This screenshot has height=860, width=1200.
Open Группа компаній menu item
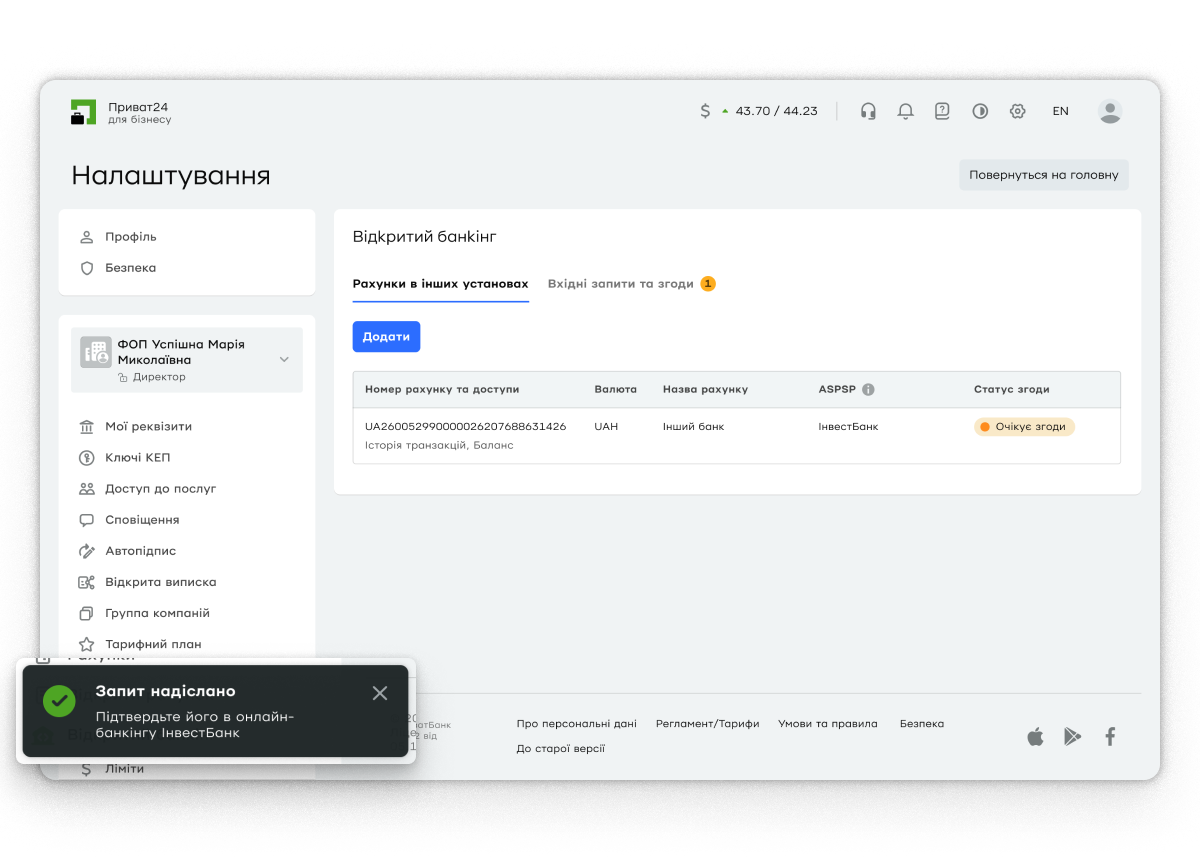(x=157, y=613)
